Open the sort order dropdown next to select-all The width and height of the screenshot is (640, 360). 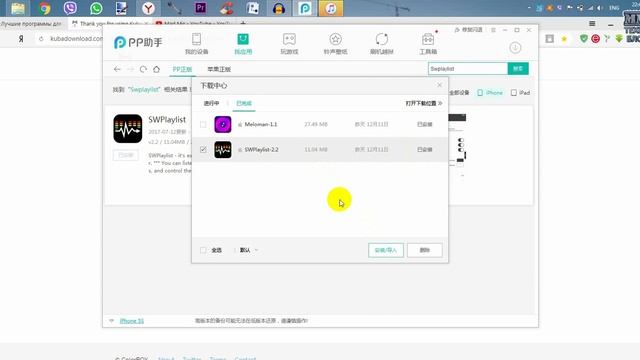[249, 250]
